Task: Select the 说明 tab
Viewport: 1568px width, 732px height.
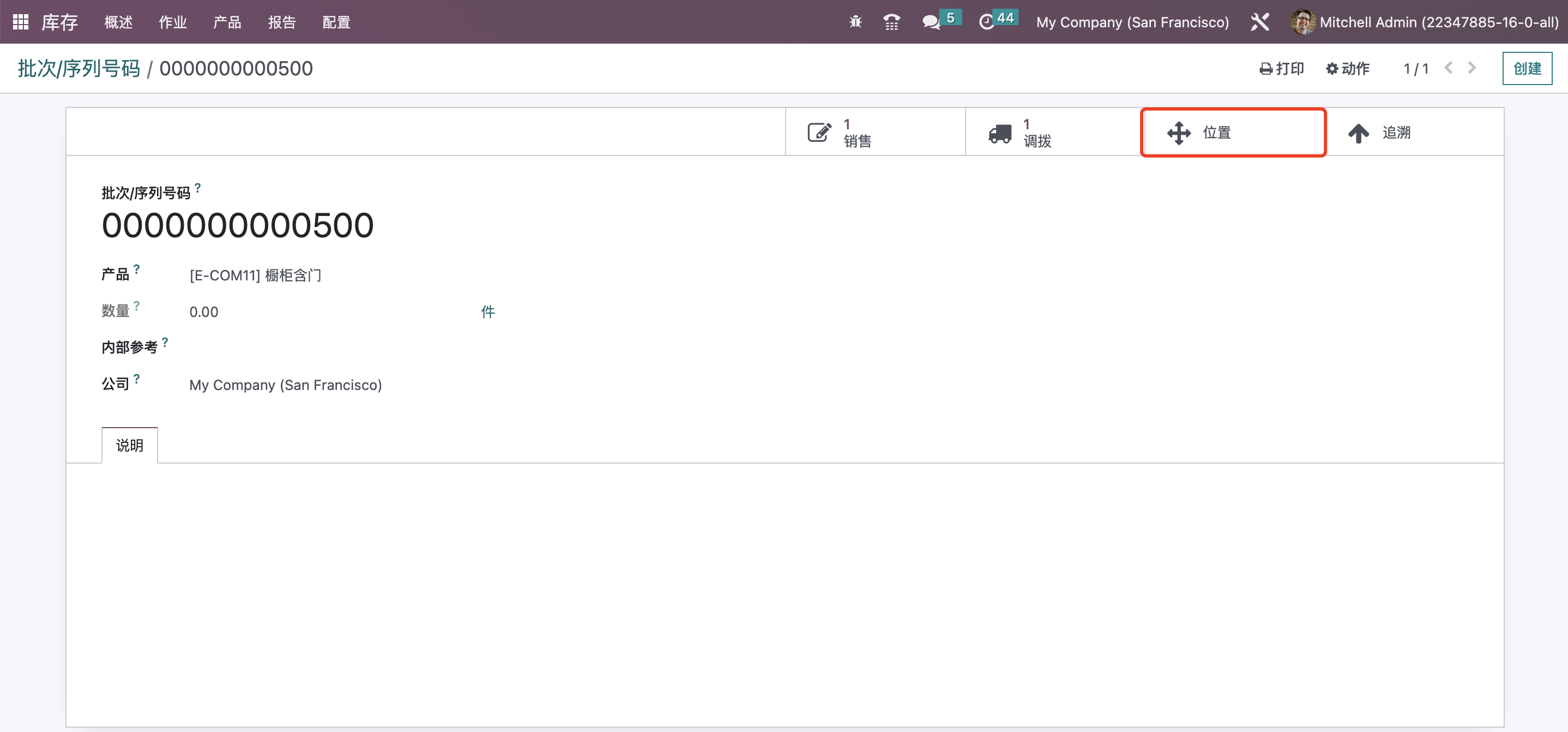Action: point(130,445)
